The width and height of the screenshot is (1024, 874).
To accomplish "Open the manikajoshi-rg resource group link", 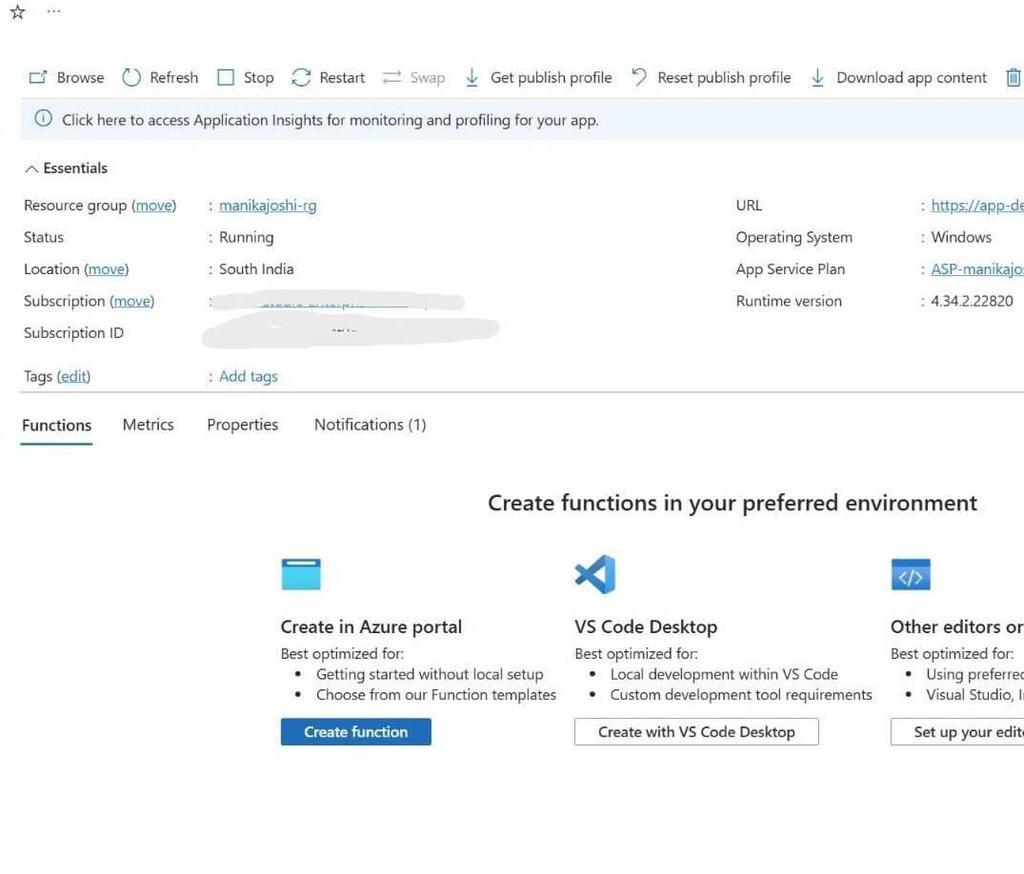I will pyautogui.click(x=268, y=206).
